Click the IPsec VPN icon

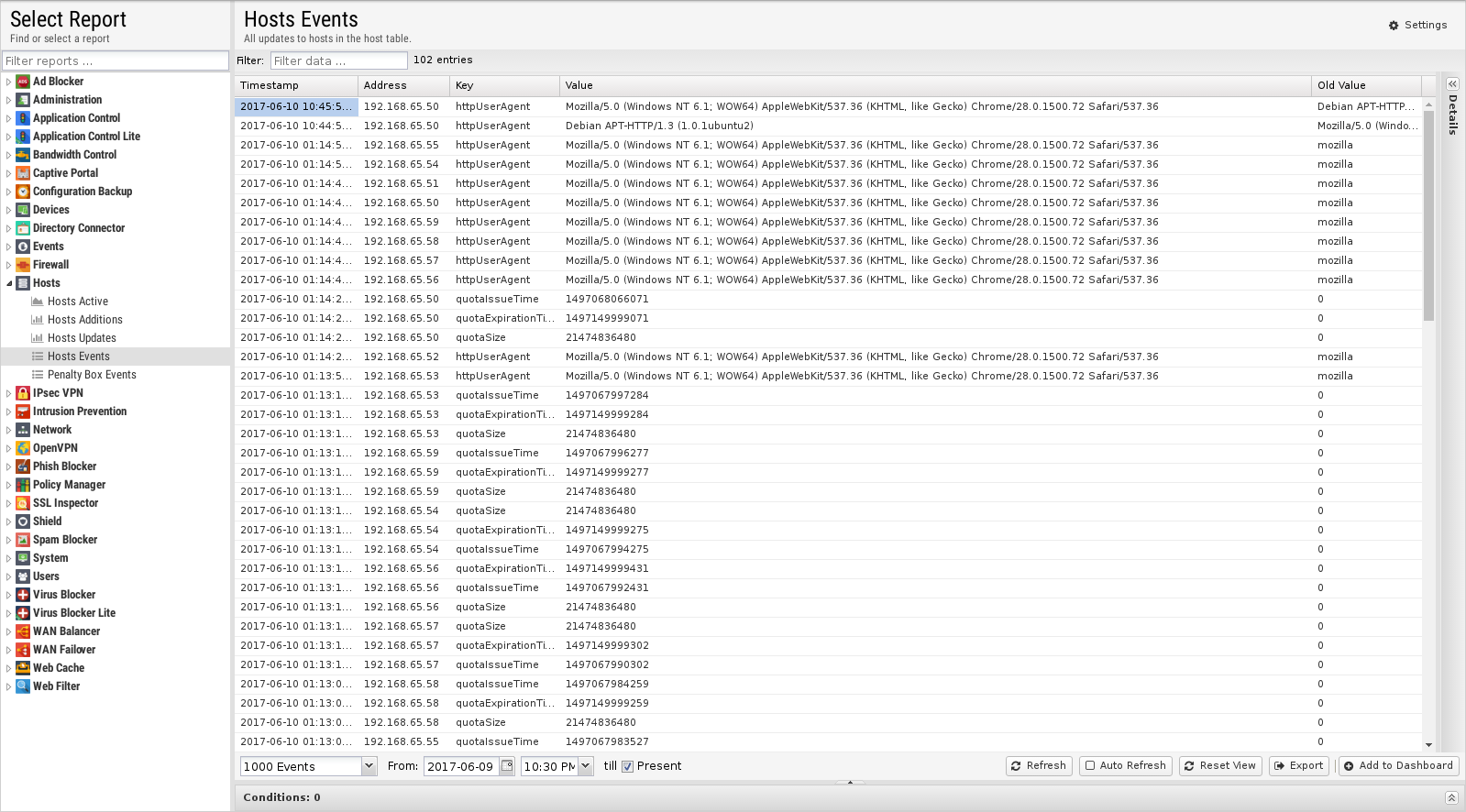[x=23, y=393]
